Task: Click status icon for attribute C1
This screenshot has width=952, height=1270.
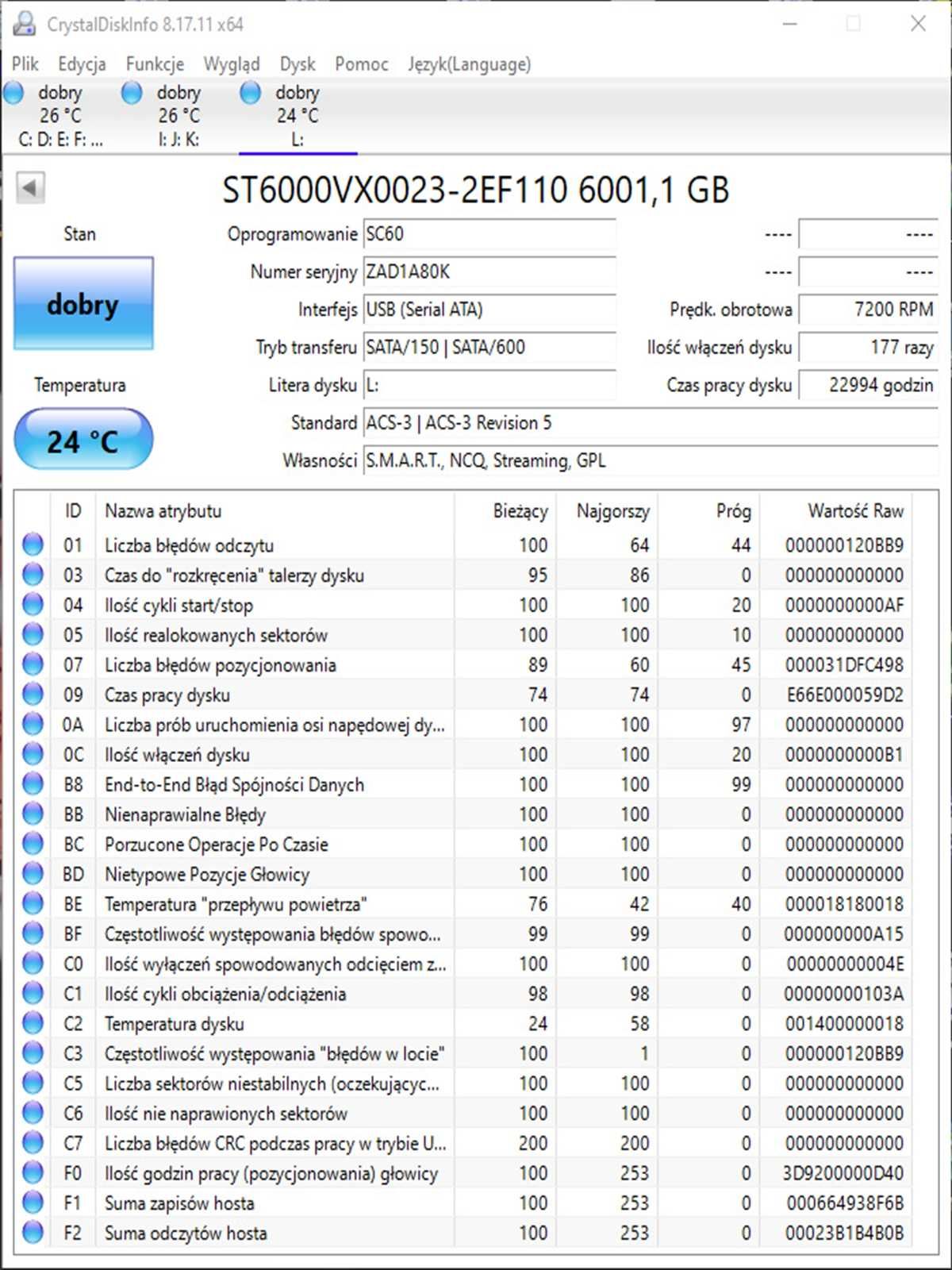Action: (x=33, y=993)
